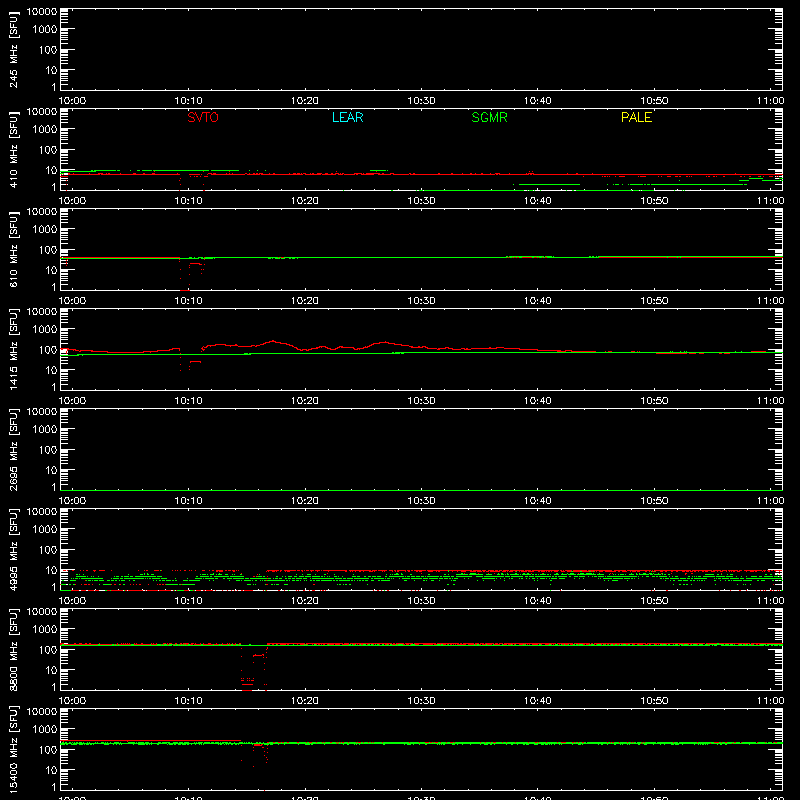Select the 610 MHz [SFU] axis title

[x=13, y=249]
